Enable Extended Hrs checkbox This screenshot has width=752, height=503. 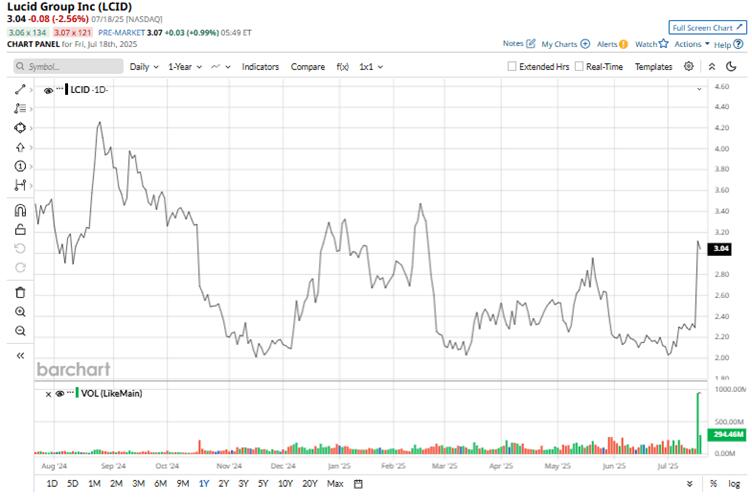(x=512, y=66)
